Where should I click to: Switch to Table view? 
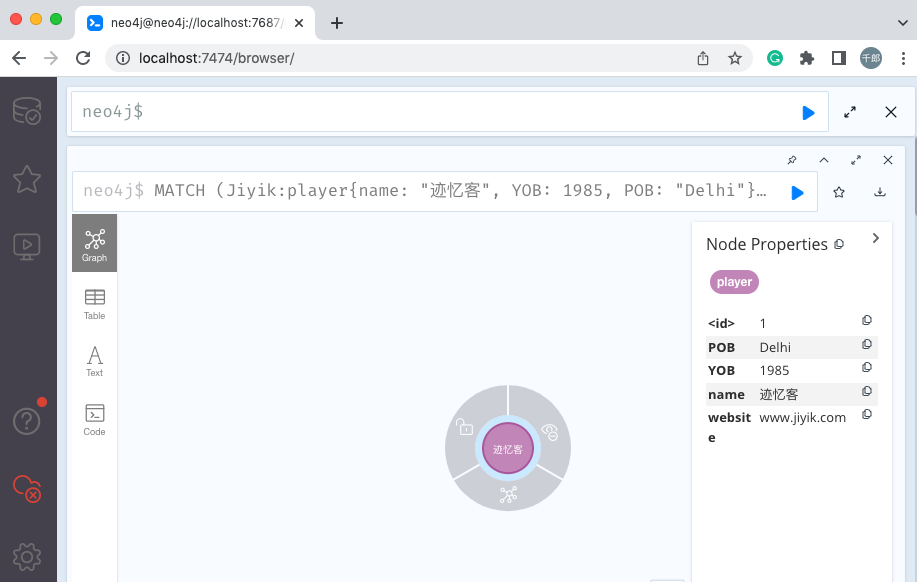click(x=94, y=305)
